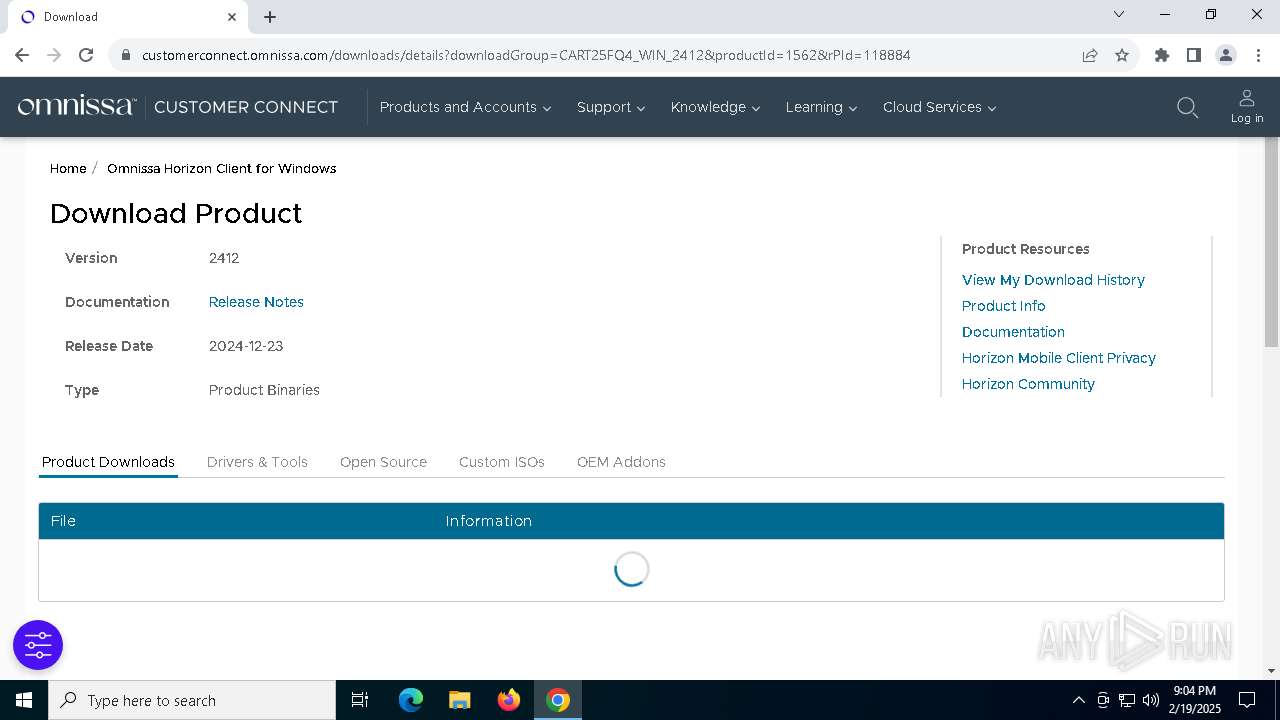Open the Release Notes link

(256, 302)
